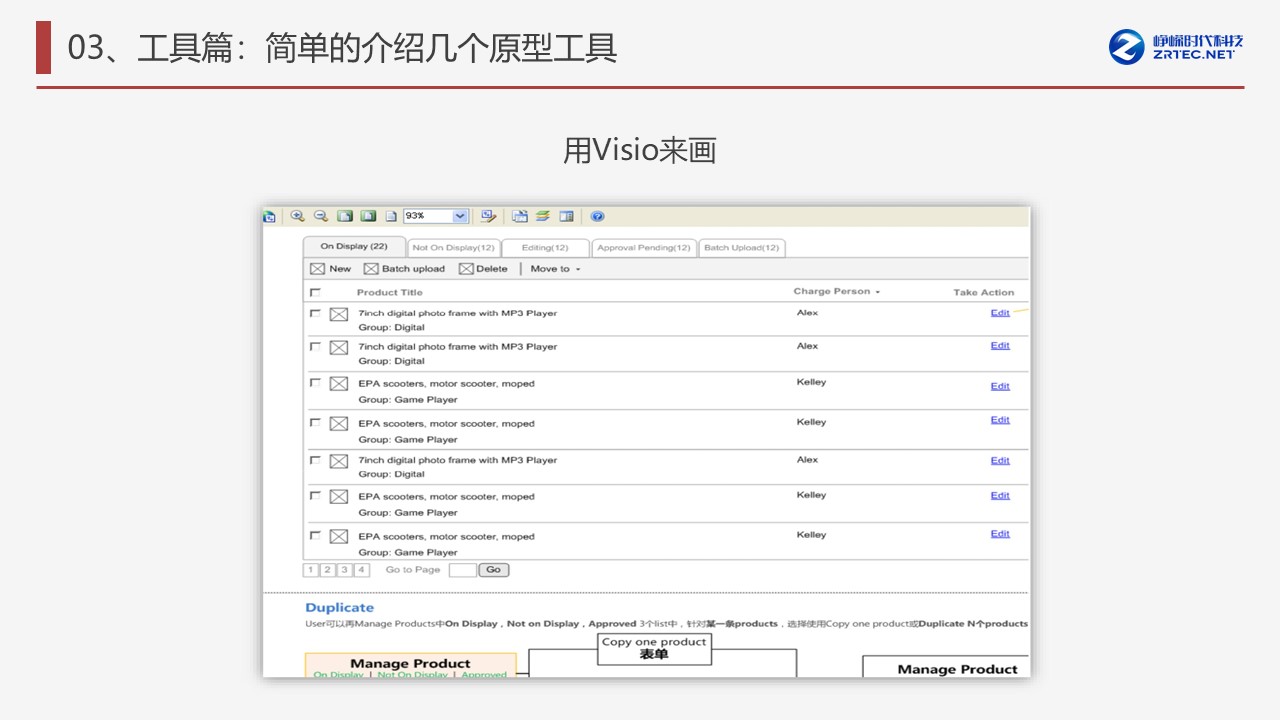The image size is (1280, 720).
Task: Check the first 7inch digital photo frame row
Action: click(x=315, y=313)
